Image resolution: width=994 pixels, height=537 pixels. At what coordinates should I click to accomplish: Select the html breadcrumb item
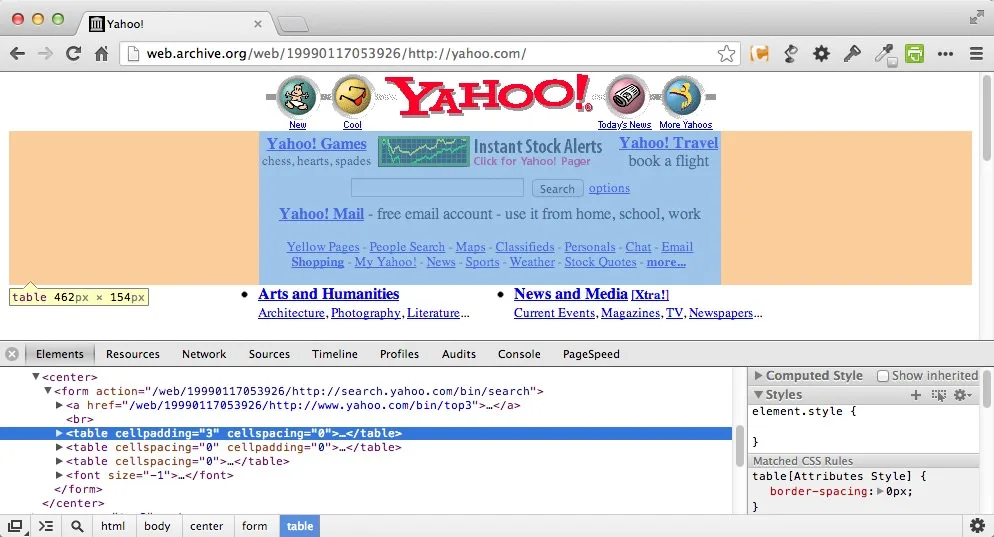pyautogui.click(x=113, y=526)
